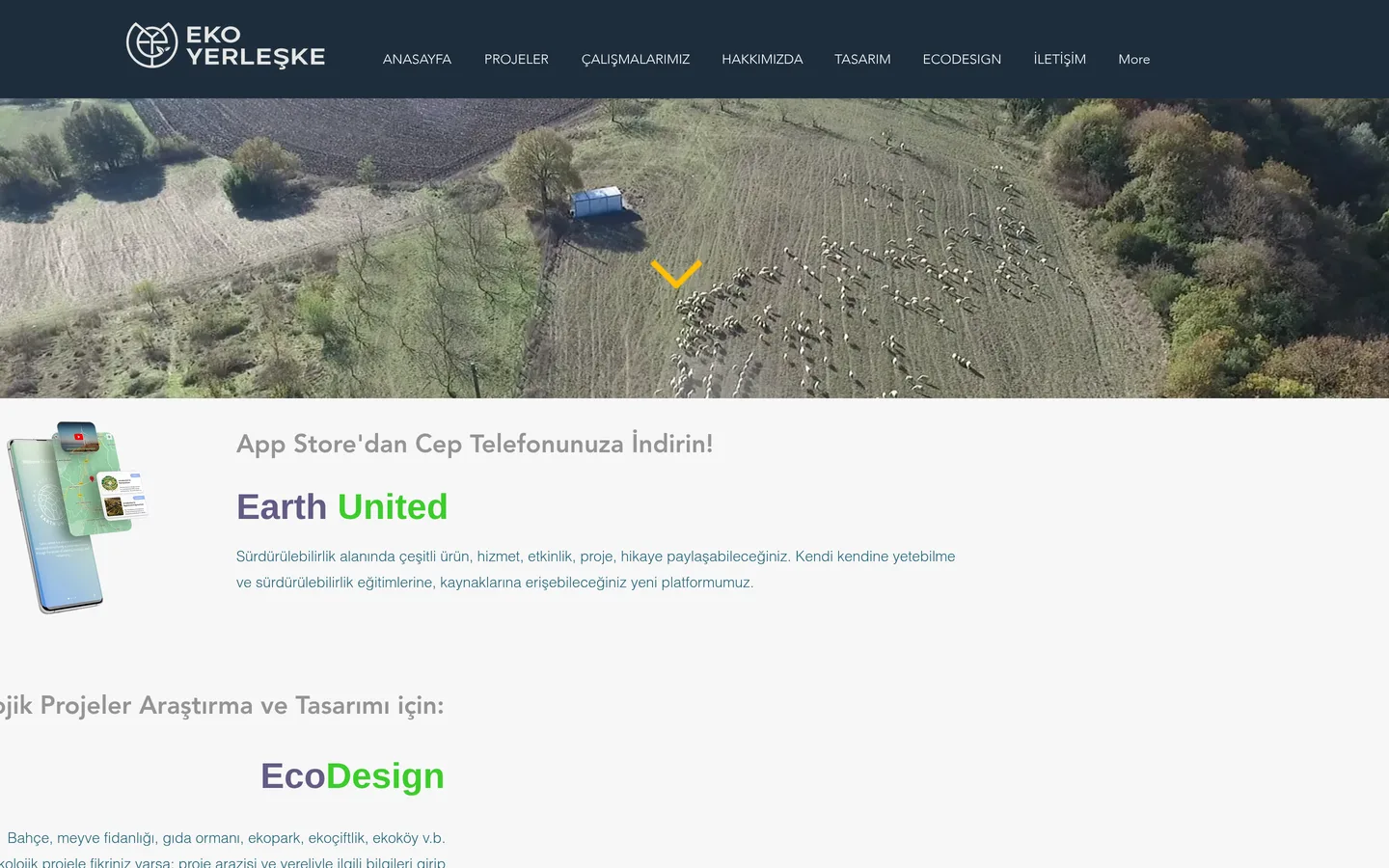Go to the İLETİŞİM contact page

(1060, 59)
